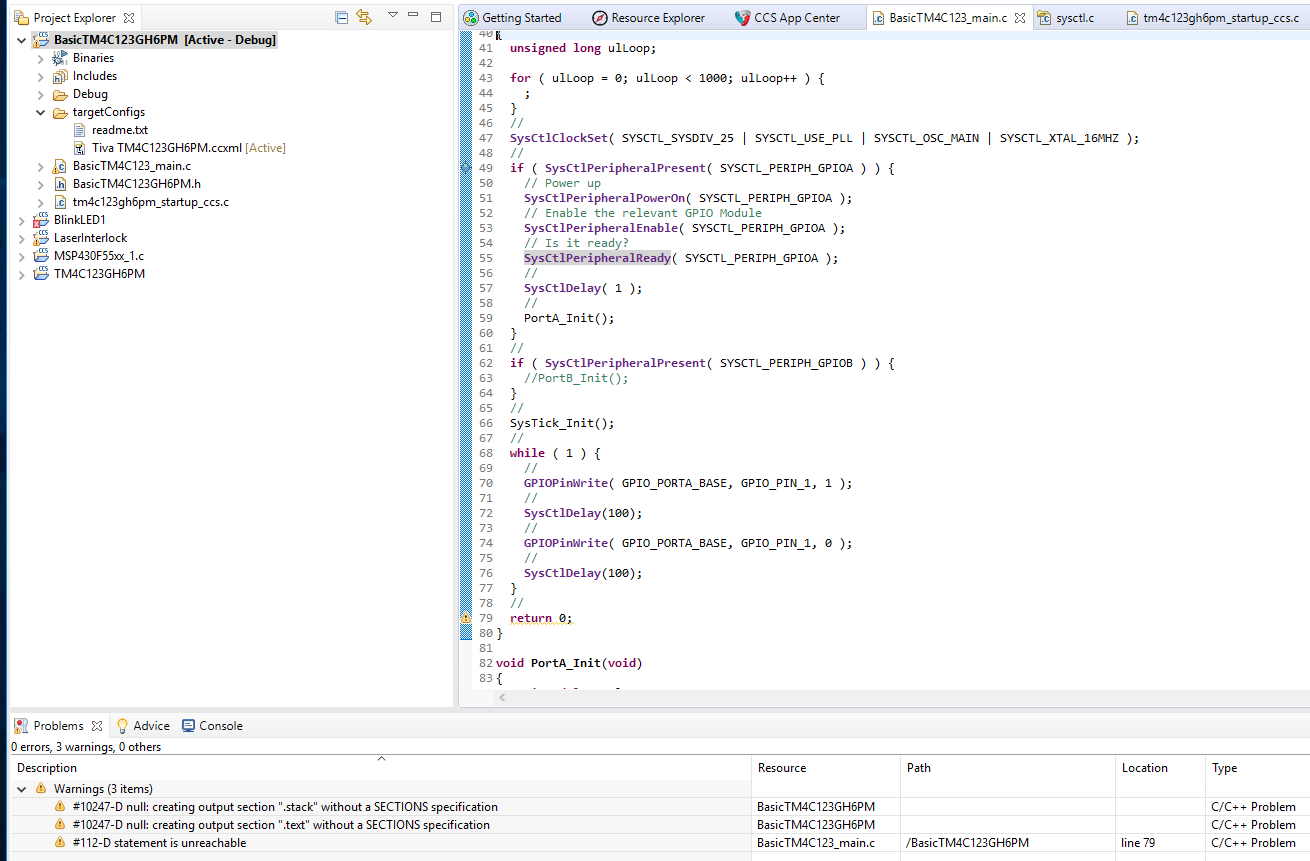The image size is (1310, 861).
Task: Expand the Binaries node
Action: pyautogui.click(x=41, y=58)
